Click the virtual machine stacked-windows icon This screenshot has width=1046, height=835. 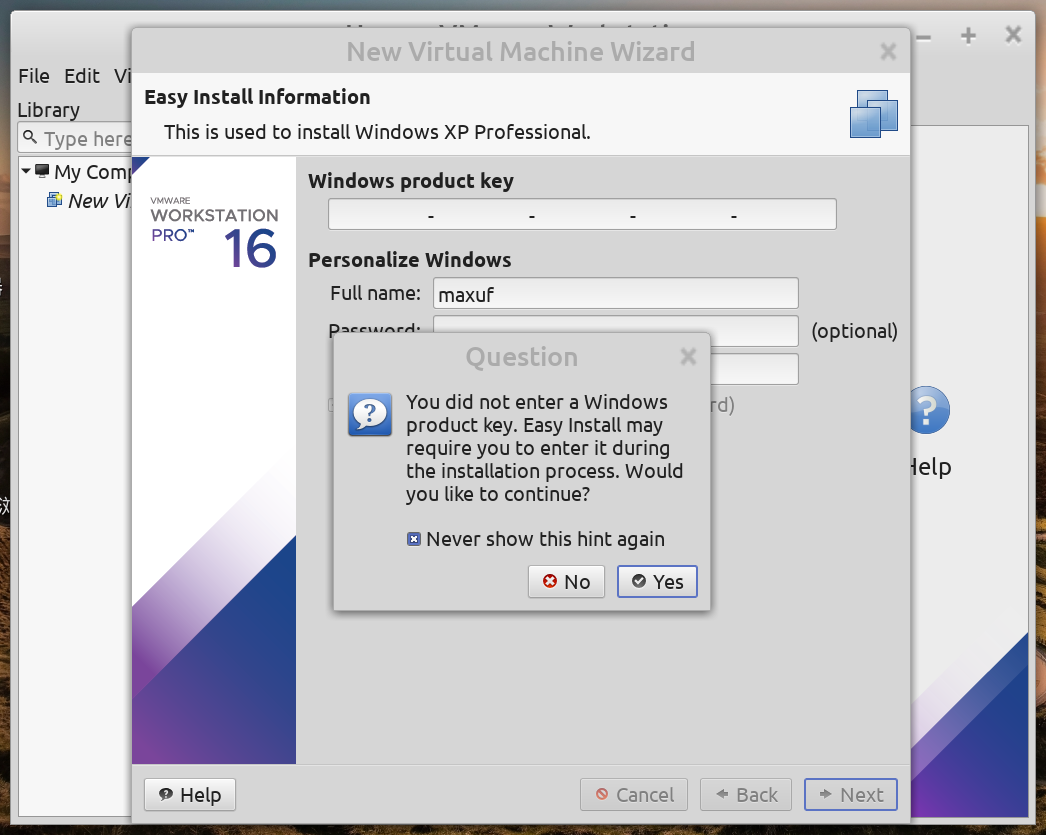pos(874,114)
